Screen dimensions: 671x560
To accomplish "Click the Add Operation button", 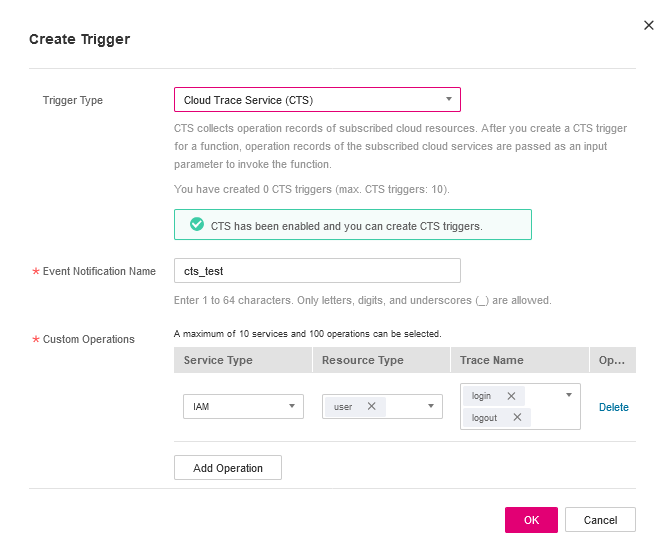I will [228, 468].
